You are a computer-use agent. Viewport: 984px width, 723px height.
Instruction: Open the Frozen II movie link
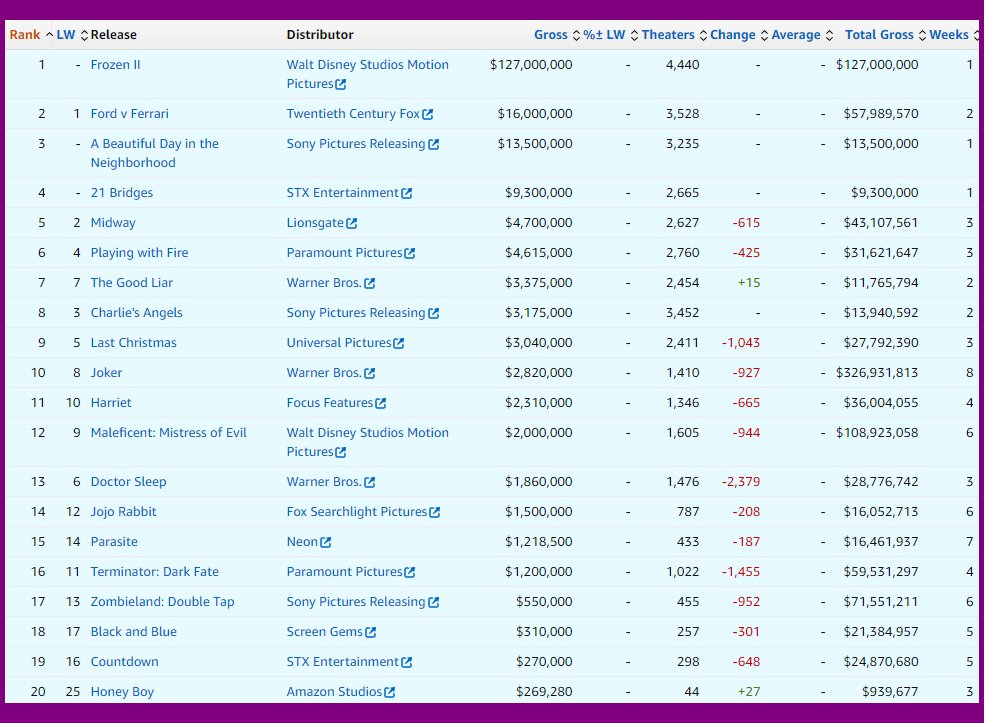point(115,65)
